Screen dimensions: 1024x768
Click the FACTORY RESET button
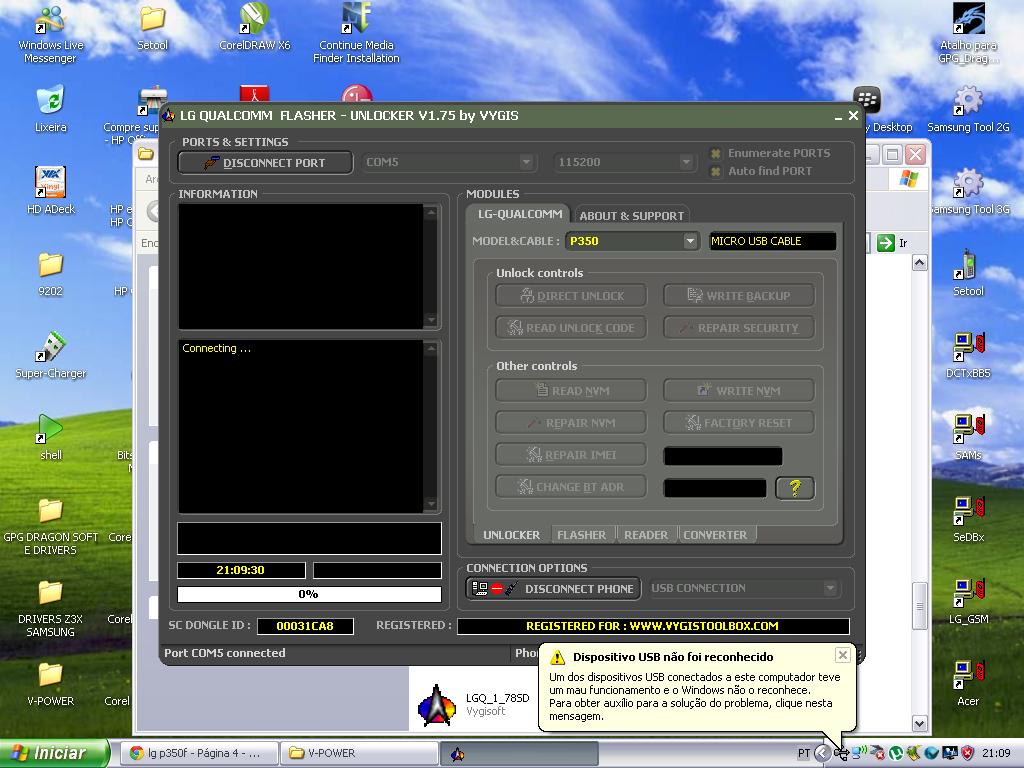pyautogui.click(x=739, y=423)
